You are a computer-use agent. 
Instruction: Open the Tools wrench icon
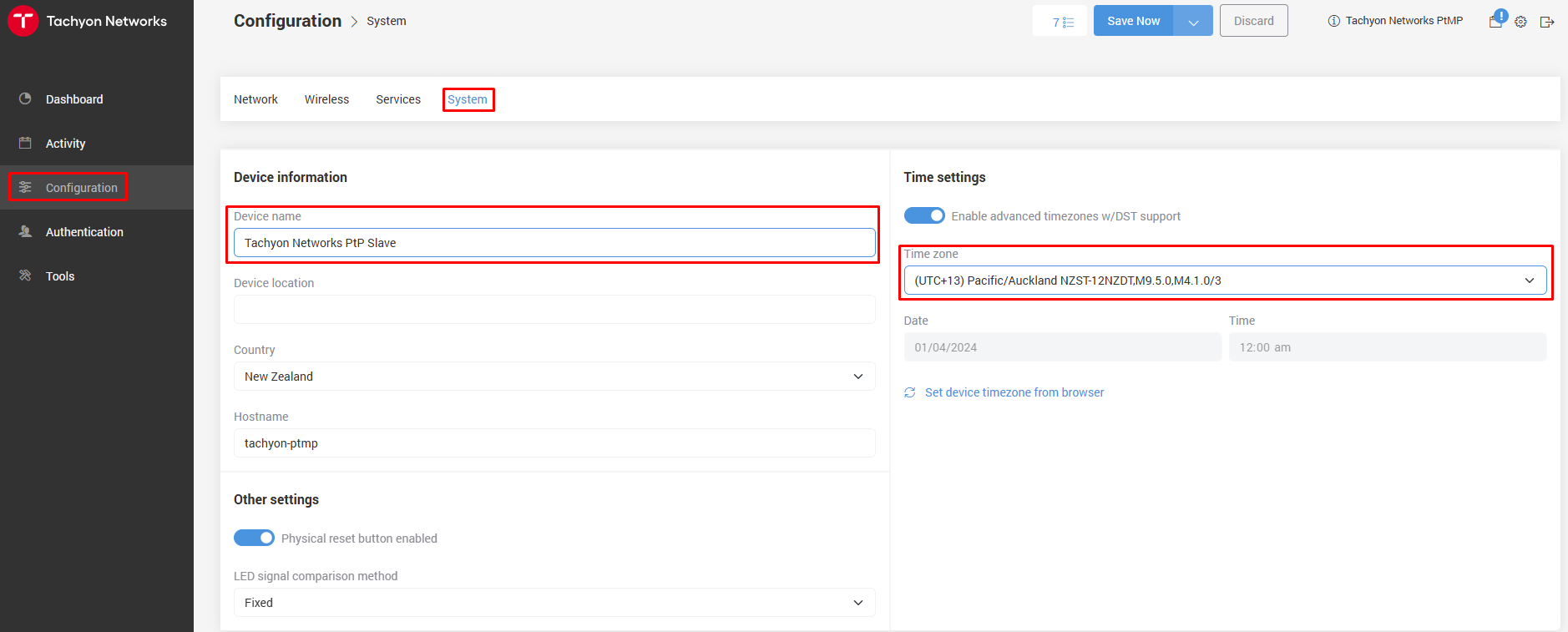coord(25,276)
